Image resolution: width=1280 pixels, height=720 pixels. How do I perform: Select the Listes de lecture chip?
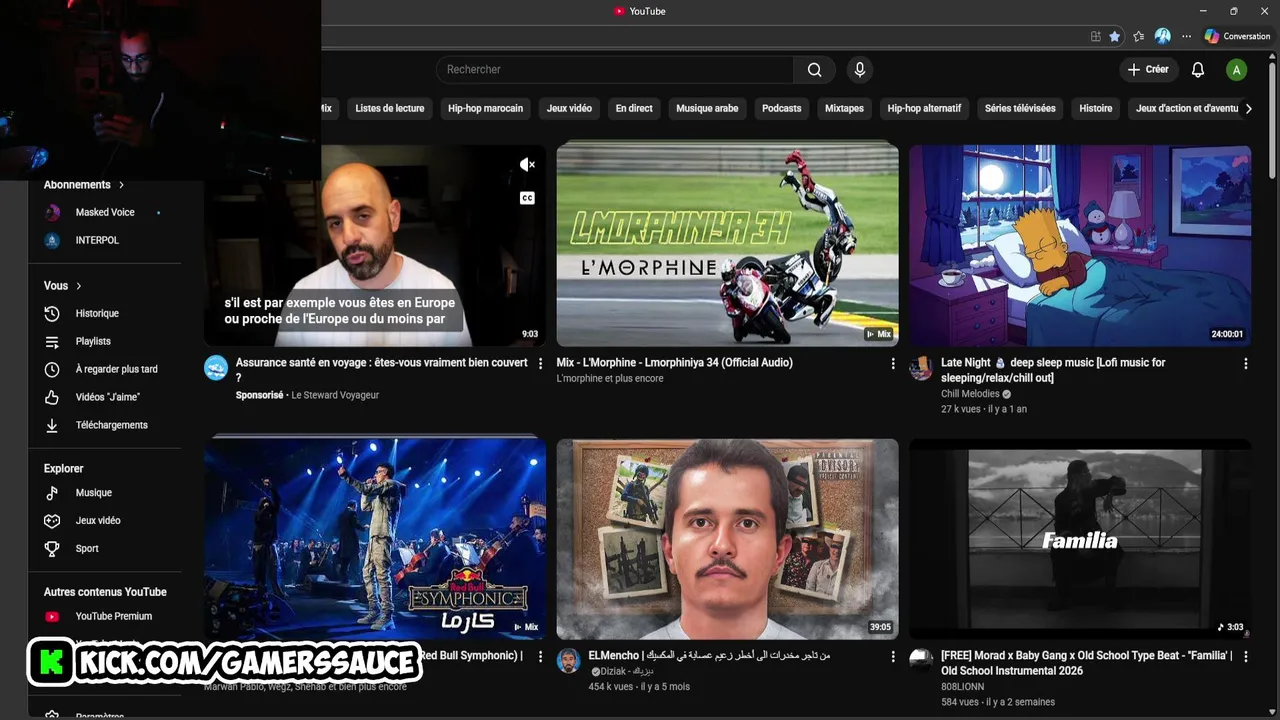point(390,108)
